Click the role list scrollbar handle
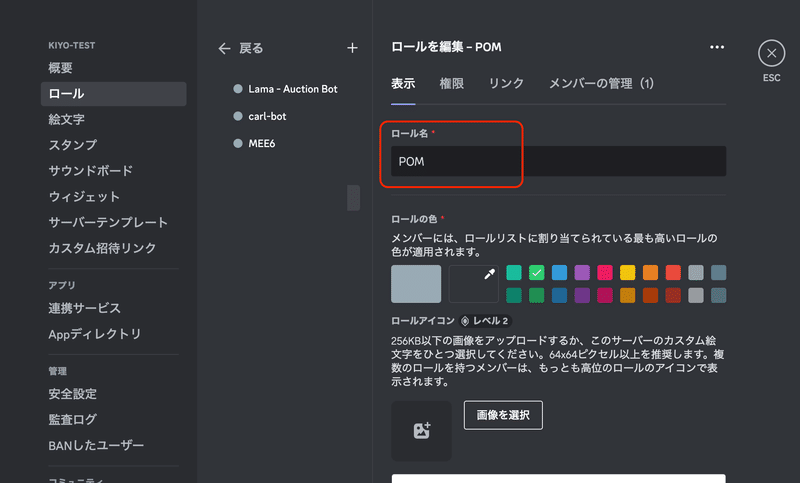 tap(354, 198)
